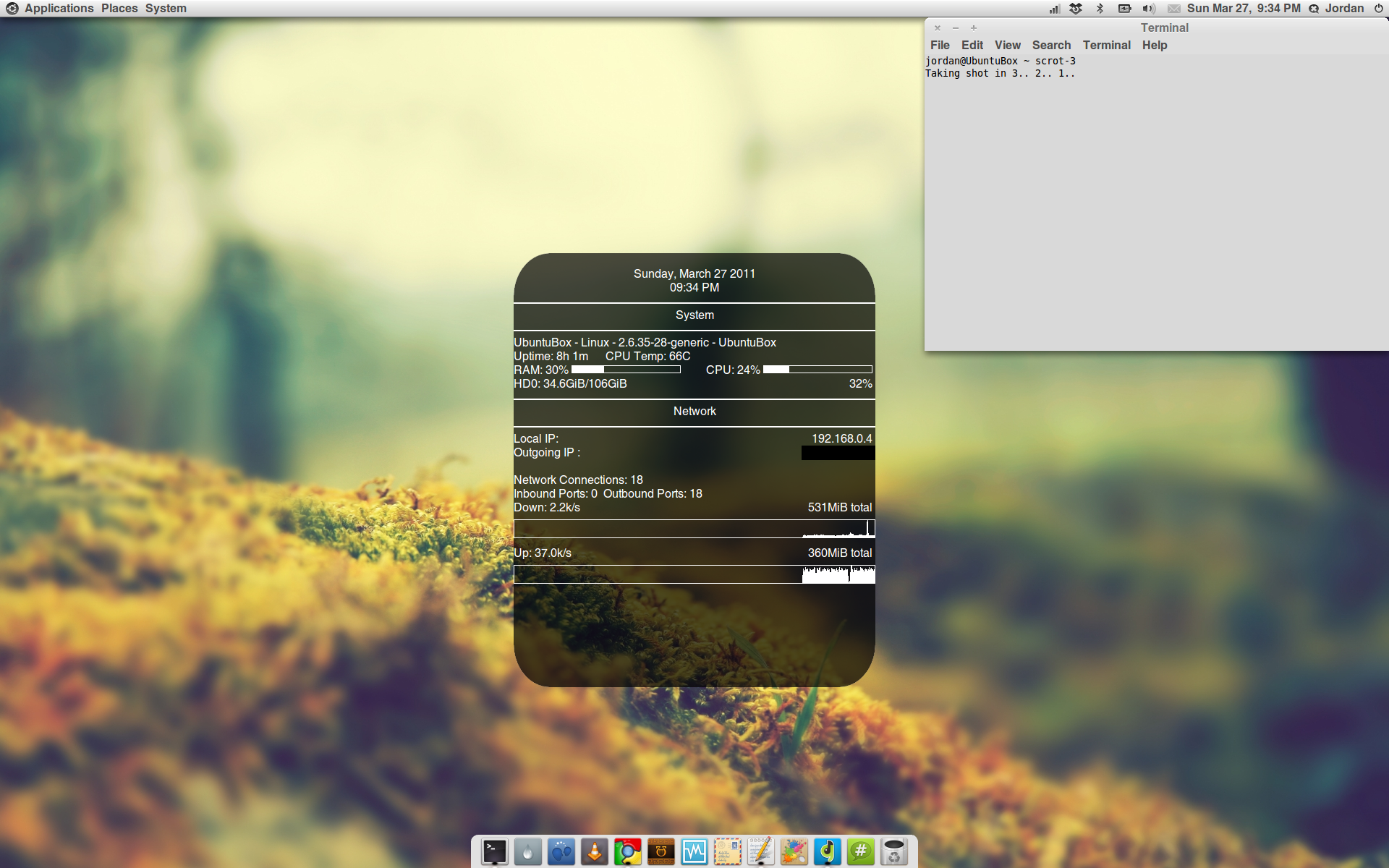The height and width of the screenshot is (868, 1389).
Task: Open the gray water-drop app in dock
Action: tap(528, 852)
